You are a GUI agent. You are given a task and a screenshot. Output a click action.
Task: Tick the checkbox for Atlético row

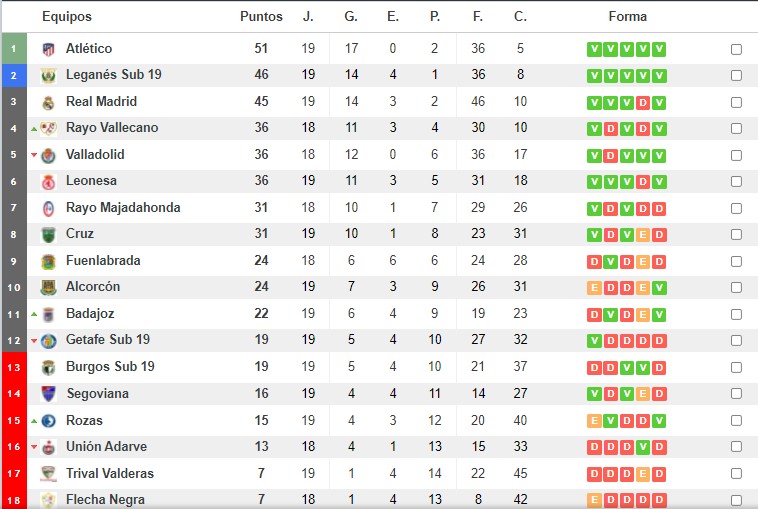click(x=736, y=49)
